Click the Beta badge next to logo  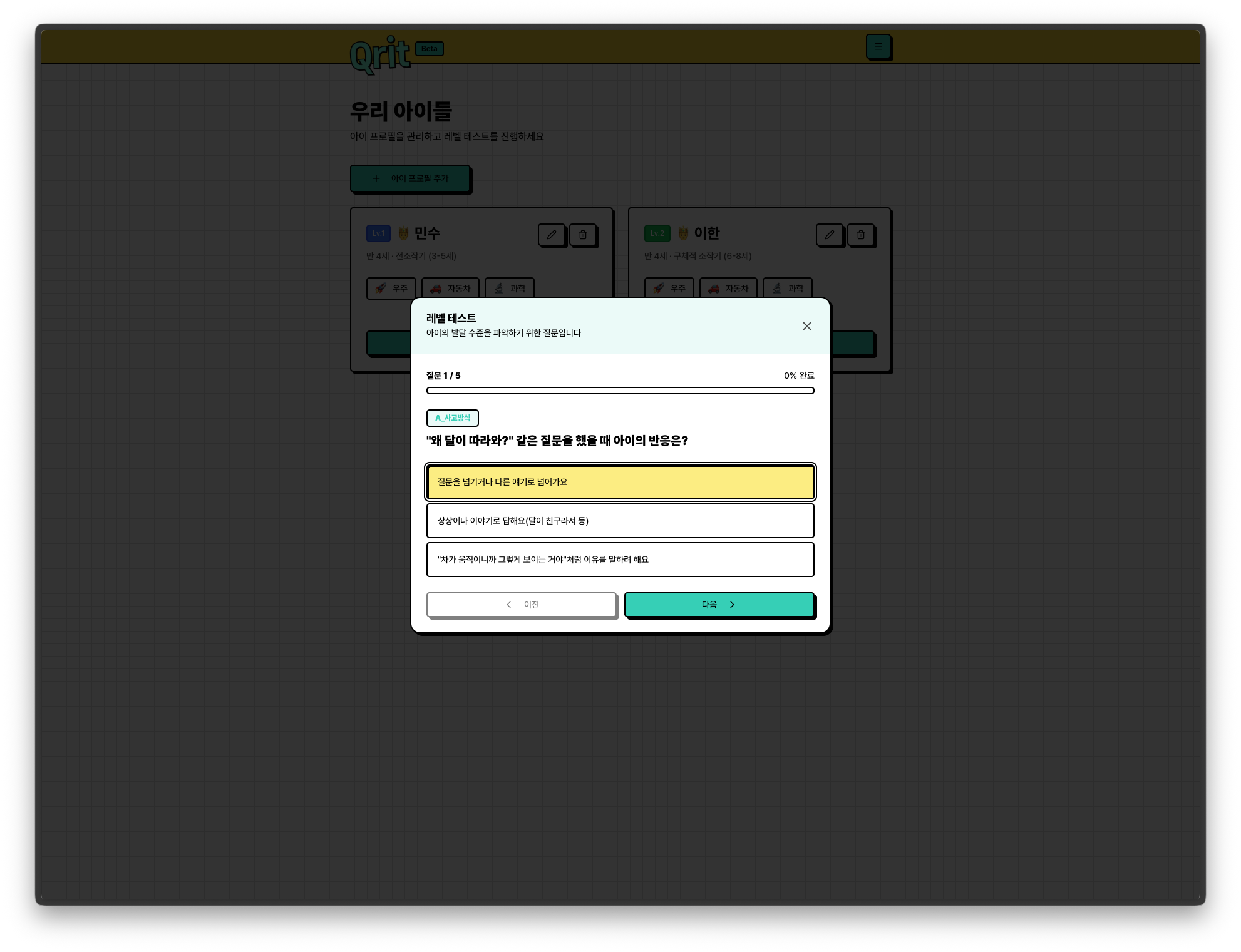pyautogui.click(x=430, y=49)
